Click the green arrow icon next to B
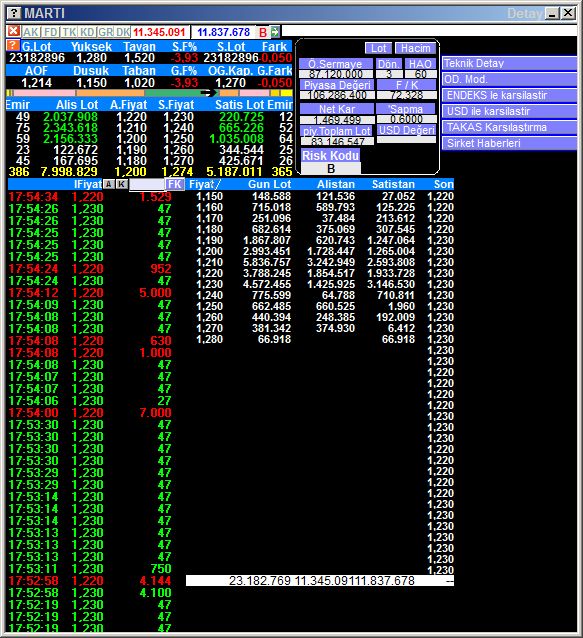The width and height of the screenshot is (583, 638). click(275, 32)
